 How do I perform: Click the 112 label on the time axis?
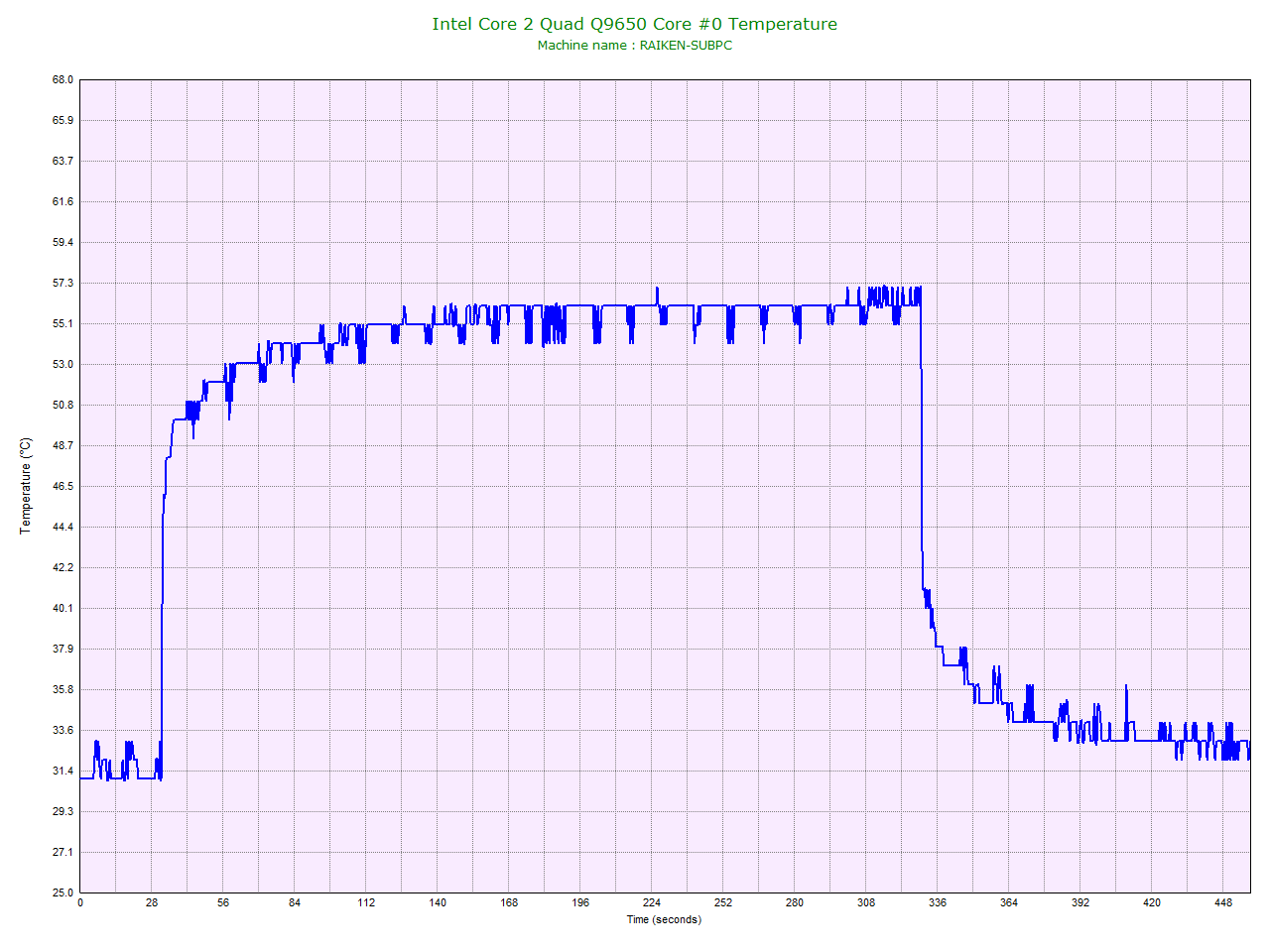[x=366, y=902]
